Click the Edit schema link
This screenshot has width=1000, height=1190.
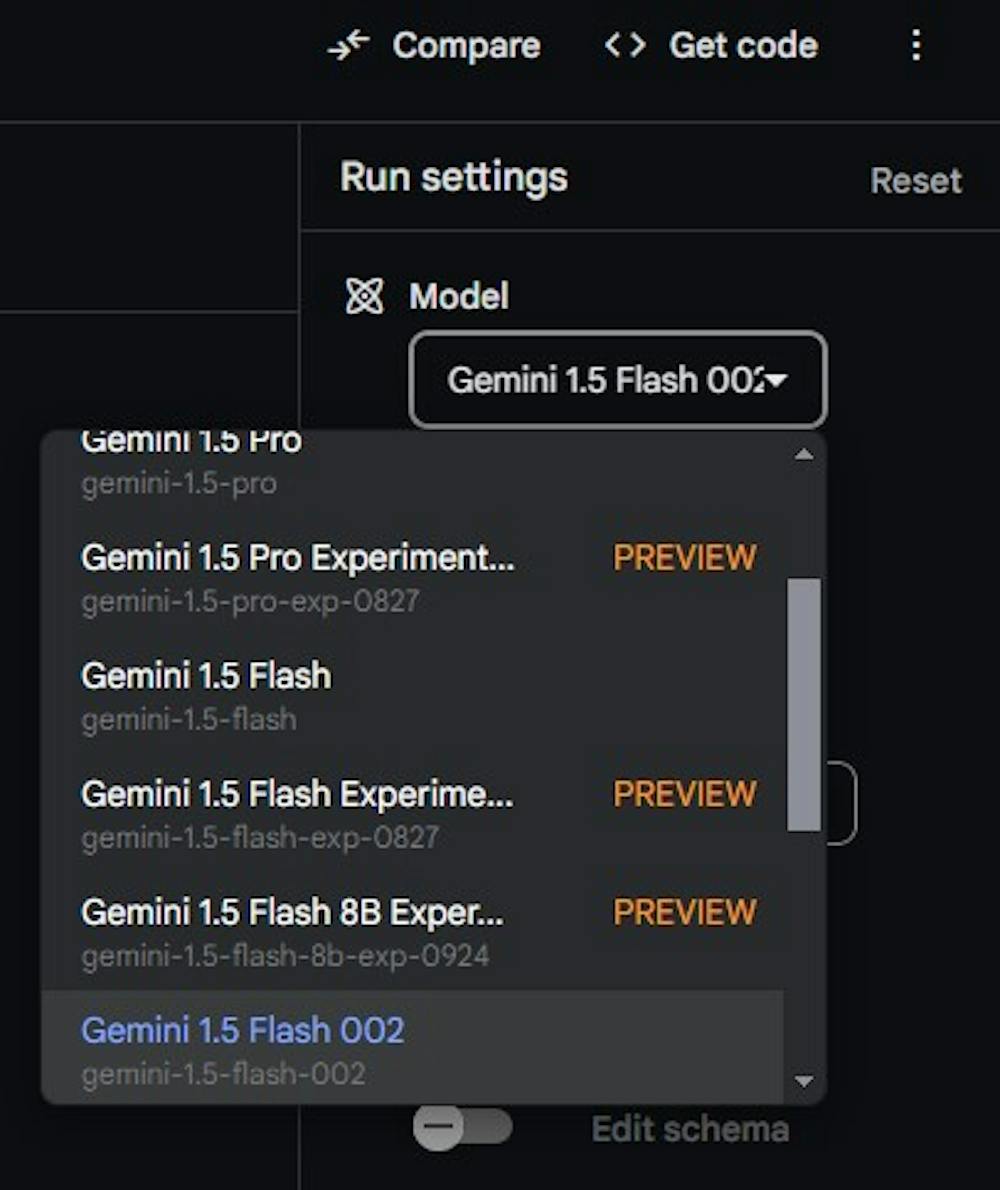pyautogui.click(x=690, y=1129)
